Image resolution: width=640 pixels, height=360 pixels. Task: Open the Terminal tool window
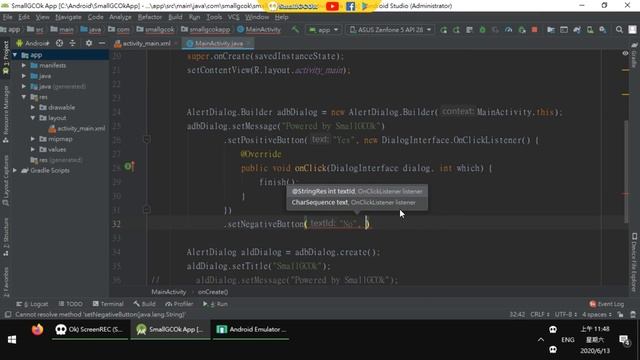point(108,304)
